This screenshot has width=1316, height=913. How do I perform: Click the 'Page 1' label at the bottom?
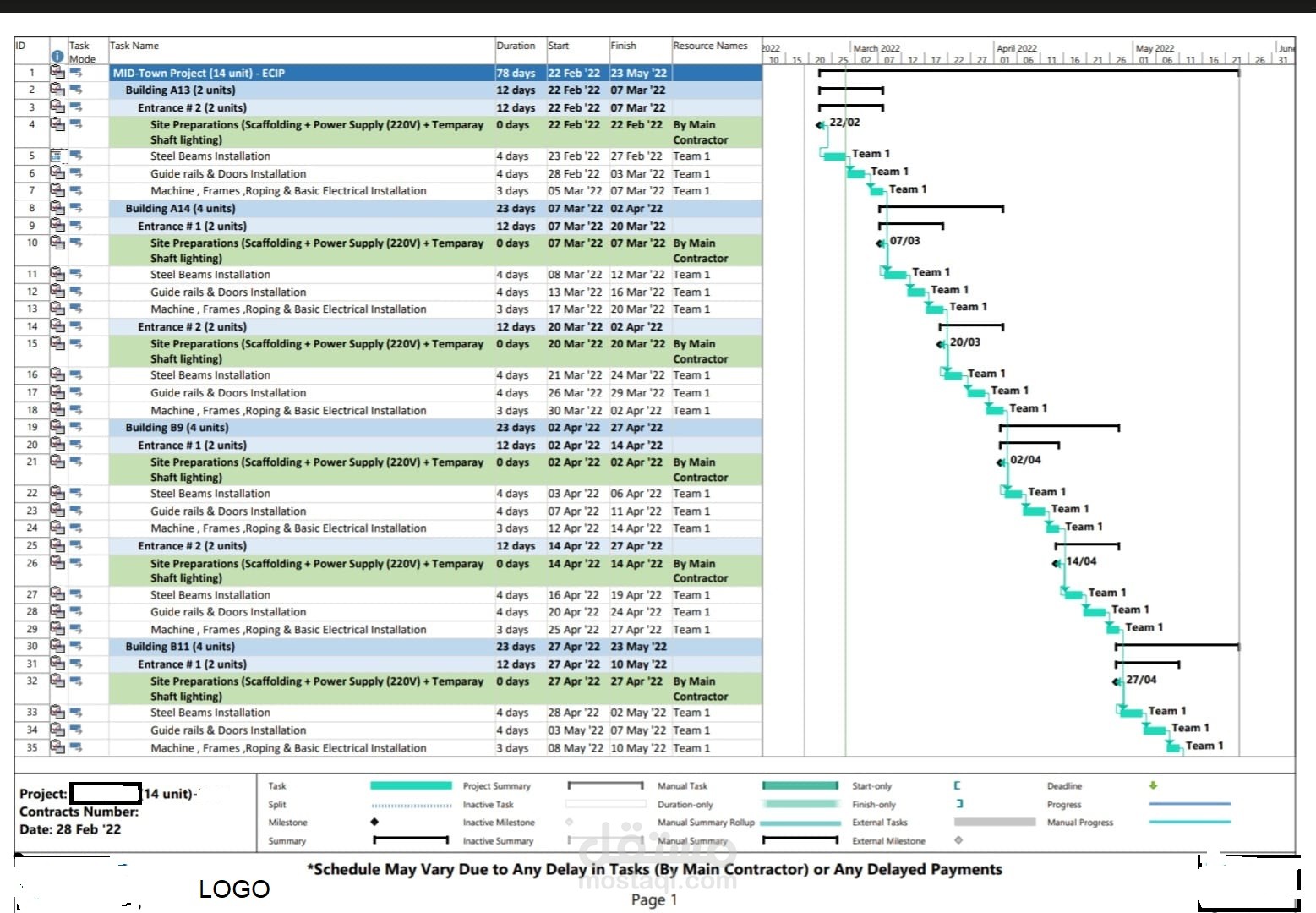(654, 899)
